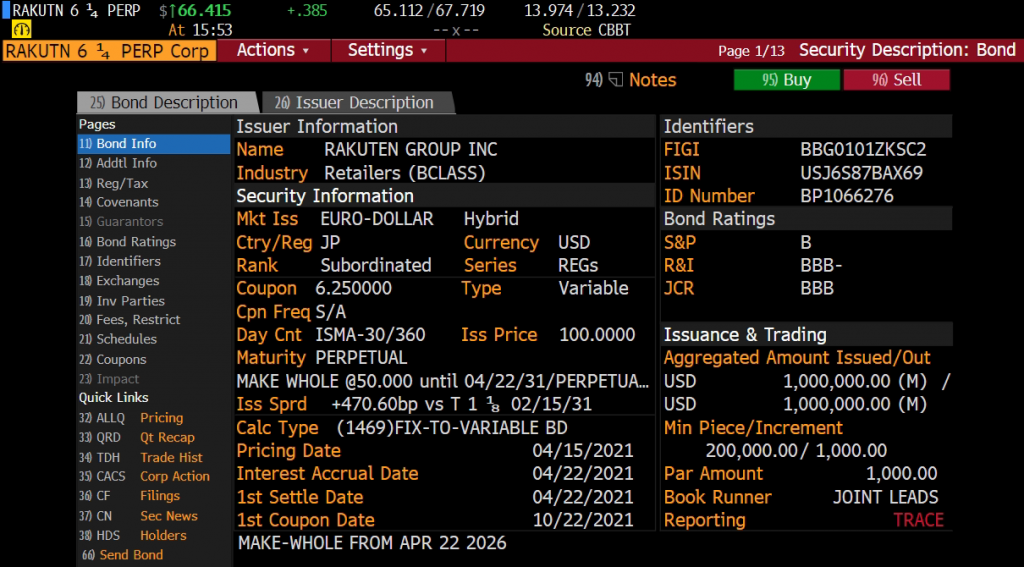Switch to the Issuer Description tab
The image size is (1024, 567).
357,103
